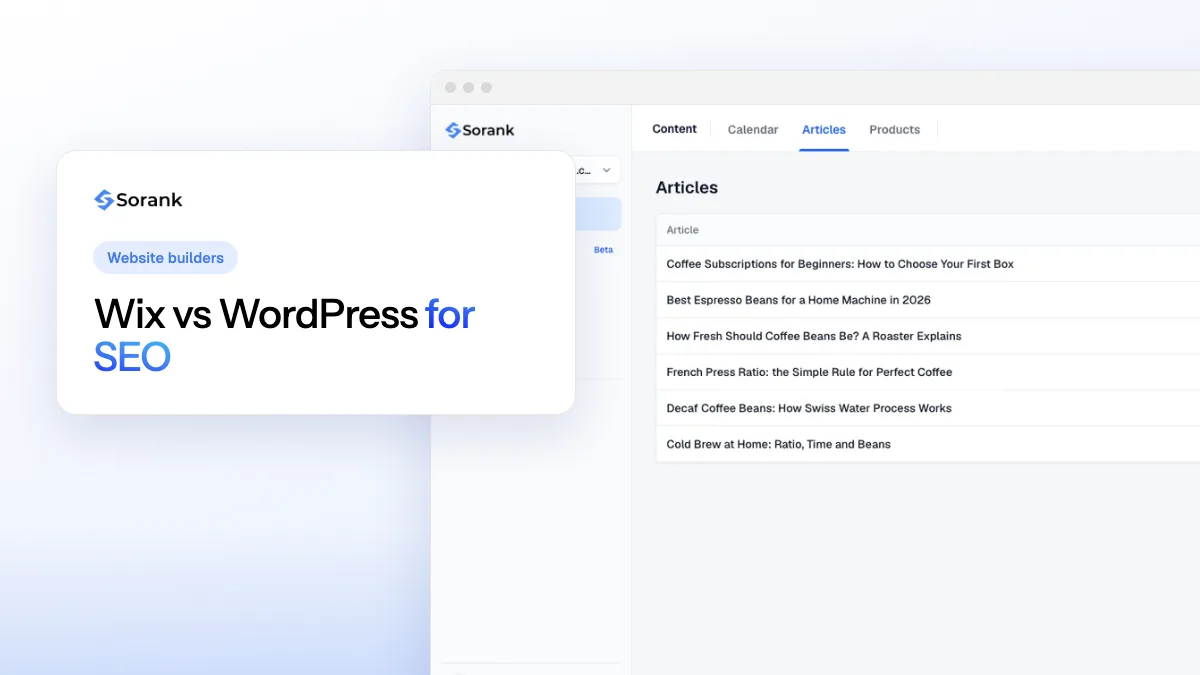Switch to the Articles tab
The height and width of the screenshot is (675, 1200).
click(x=824, y=130)
